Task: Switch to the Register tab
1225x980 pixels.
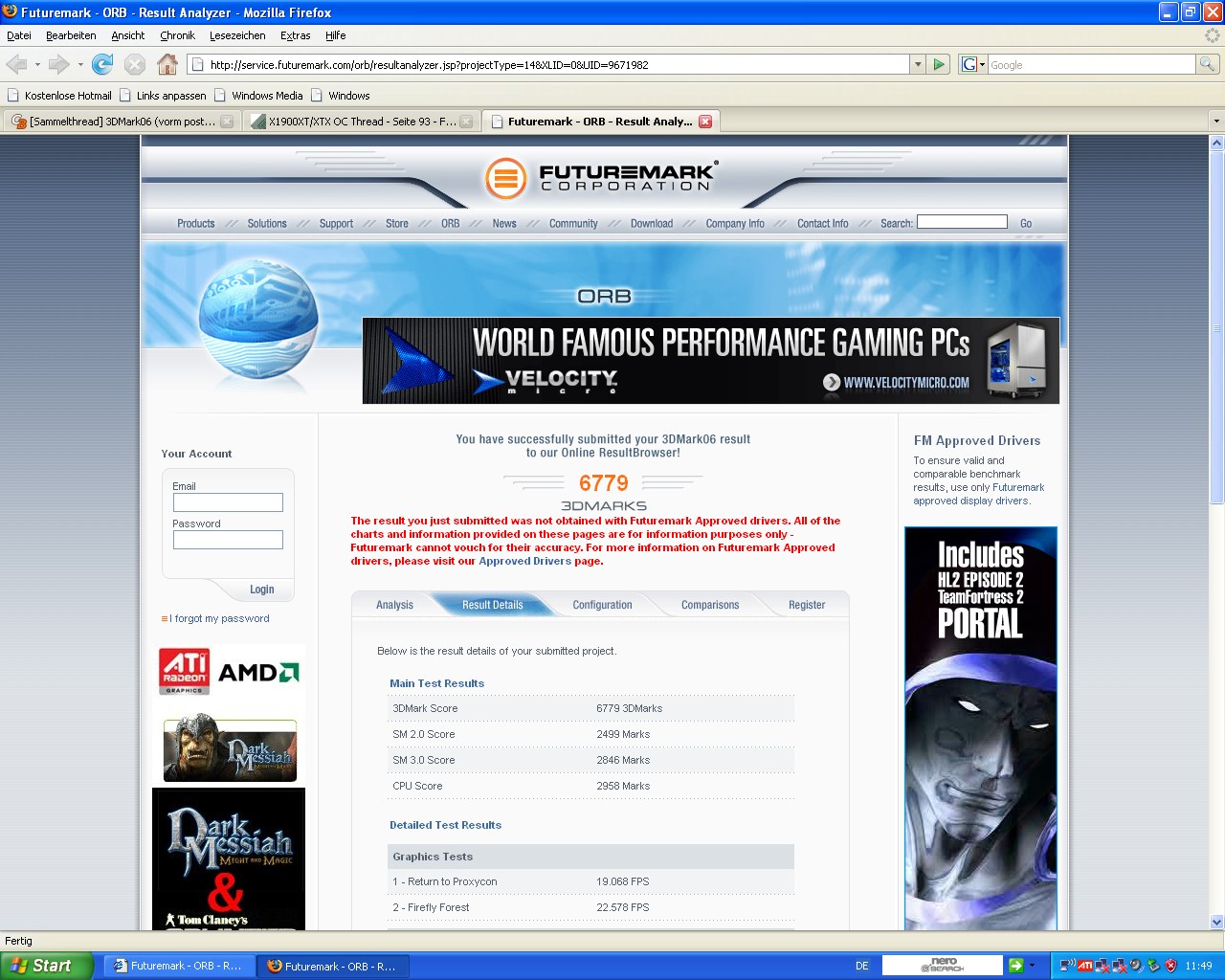Action: coord(807,605)
